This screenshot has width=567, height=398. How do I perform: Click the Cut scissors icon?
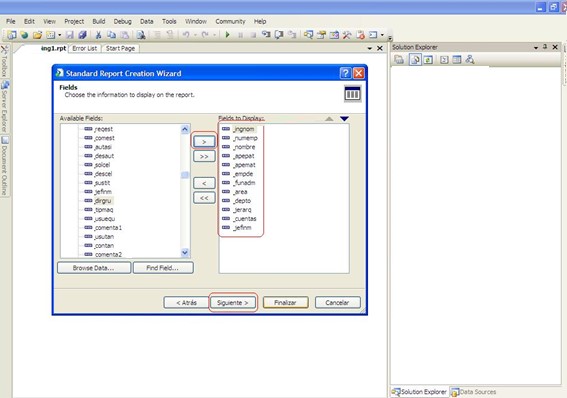pos(98,35)
